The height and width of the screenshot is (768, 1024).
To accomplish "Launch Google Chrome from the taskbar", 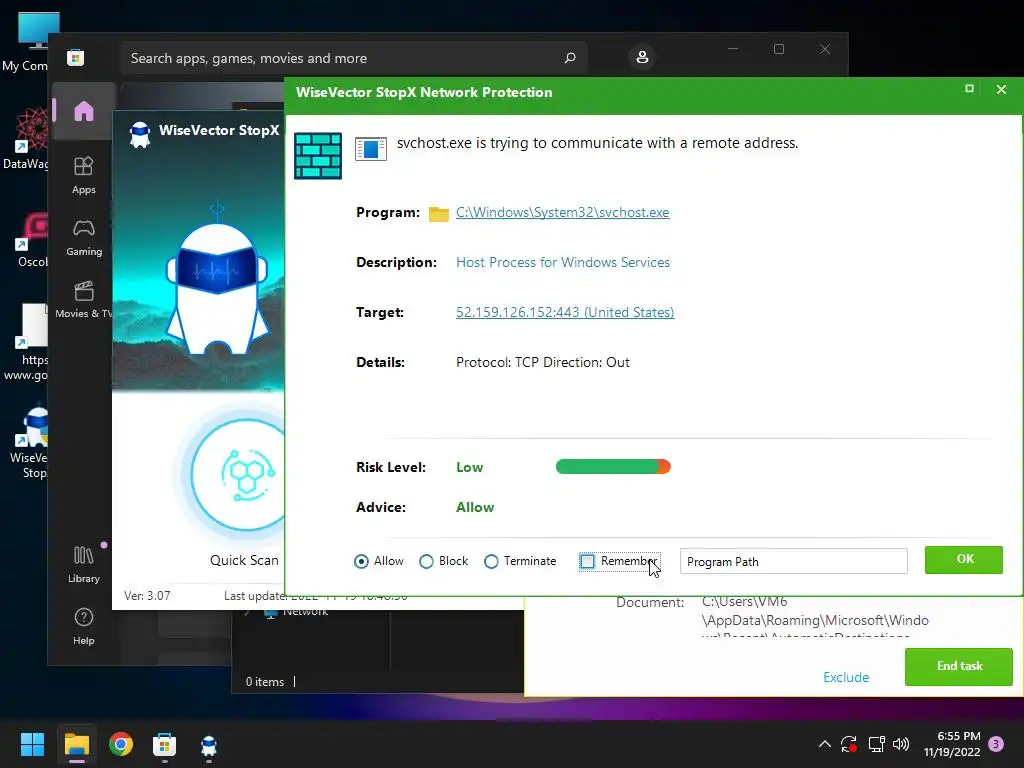I will [x=121, y=744].
